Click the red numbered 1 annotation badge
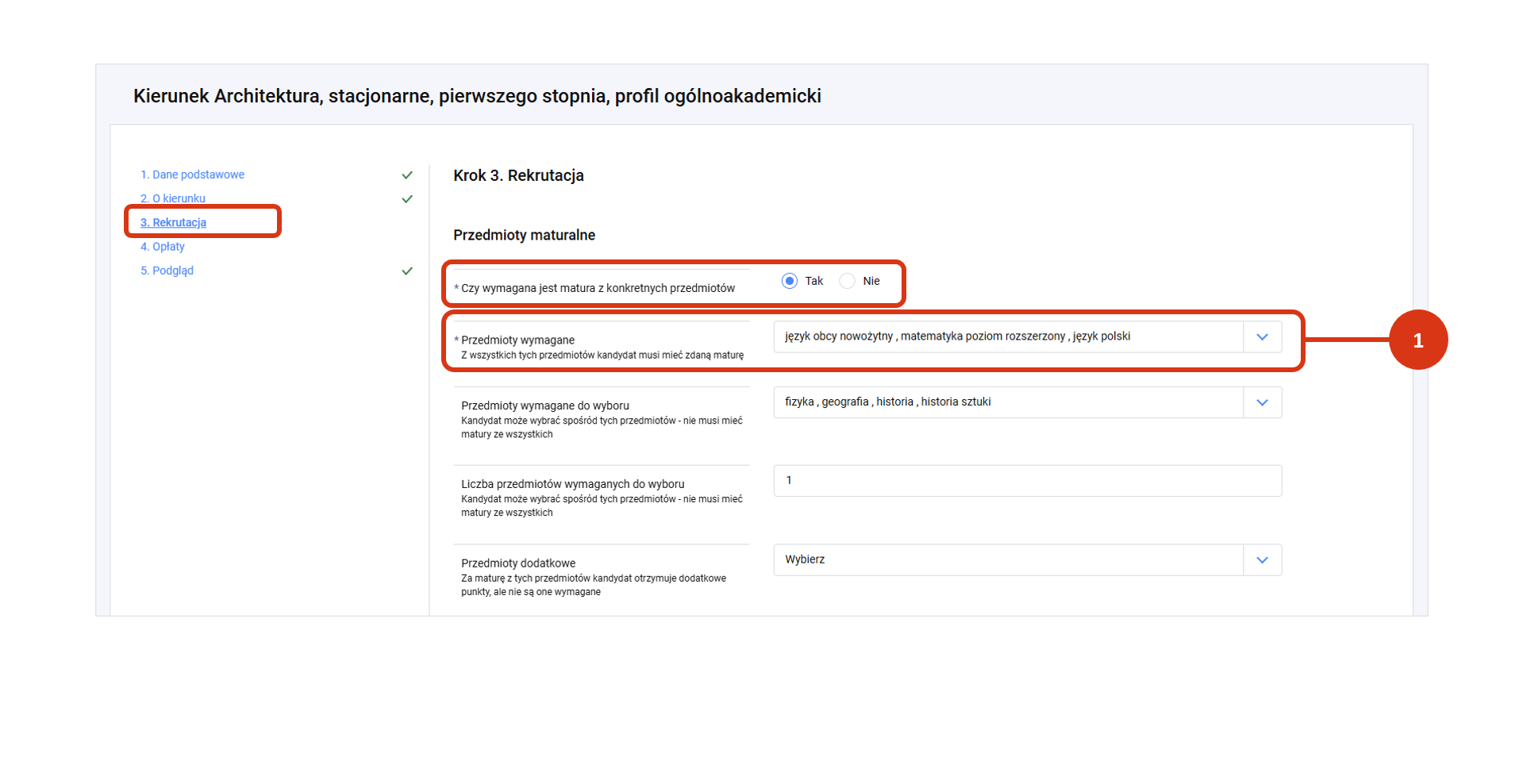This screenshot has width=1523, height=784. [1417, 340]
